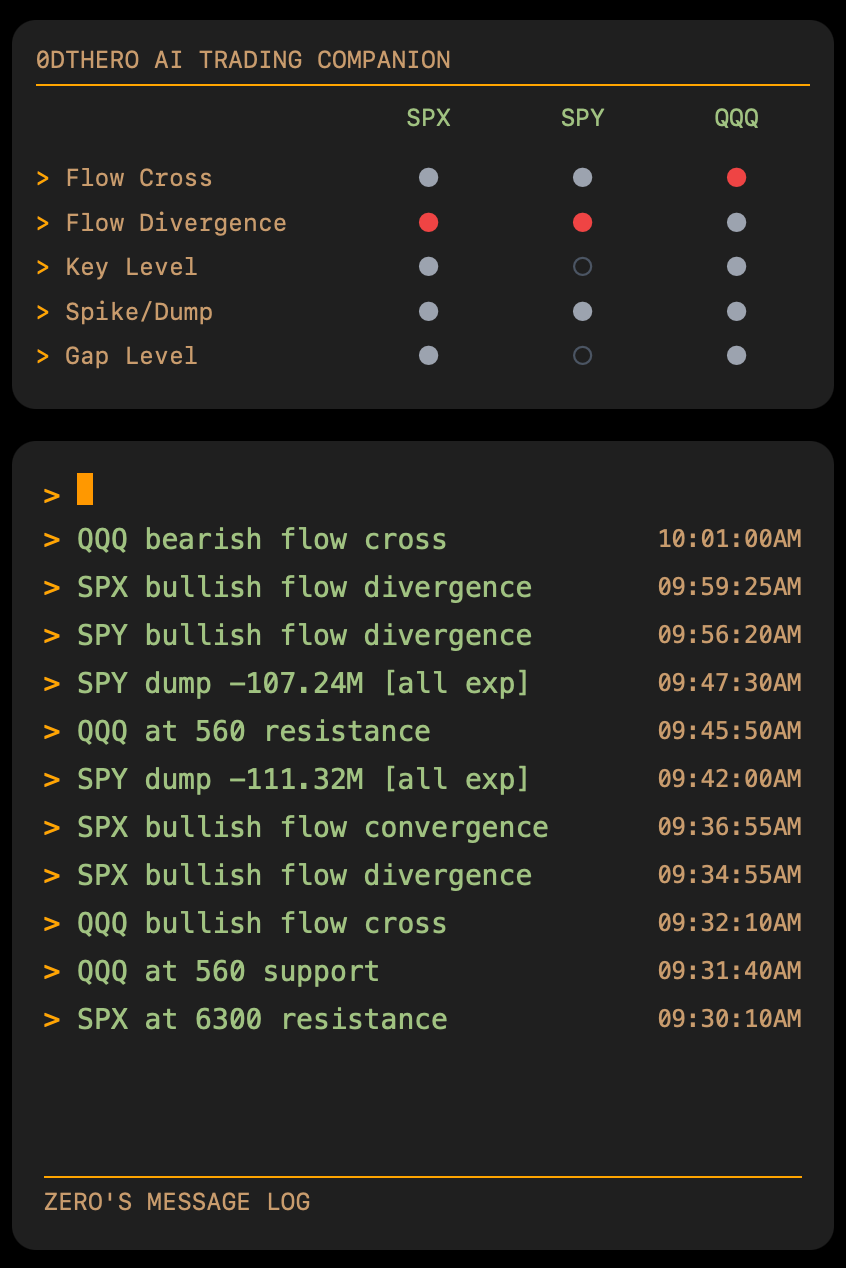Viewport: 846px width, 1268px height.
Task: Click the red SPY Flow Divergence dot
Action: (x=582, y=222)
